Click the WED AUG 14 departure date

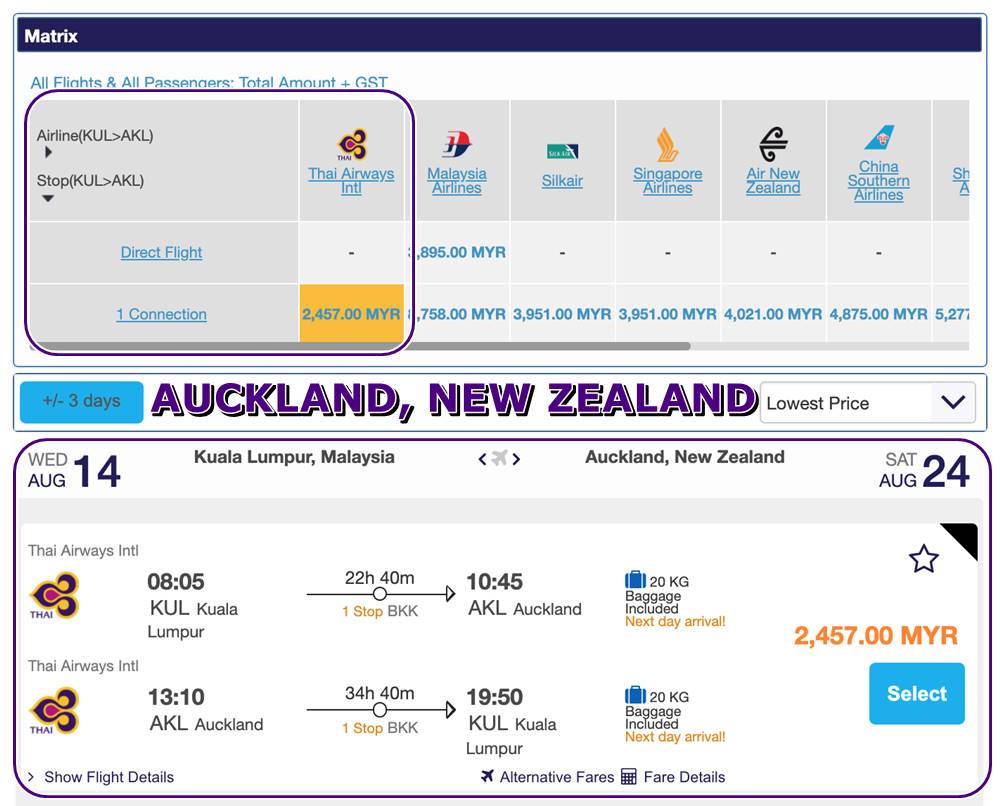74,471
